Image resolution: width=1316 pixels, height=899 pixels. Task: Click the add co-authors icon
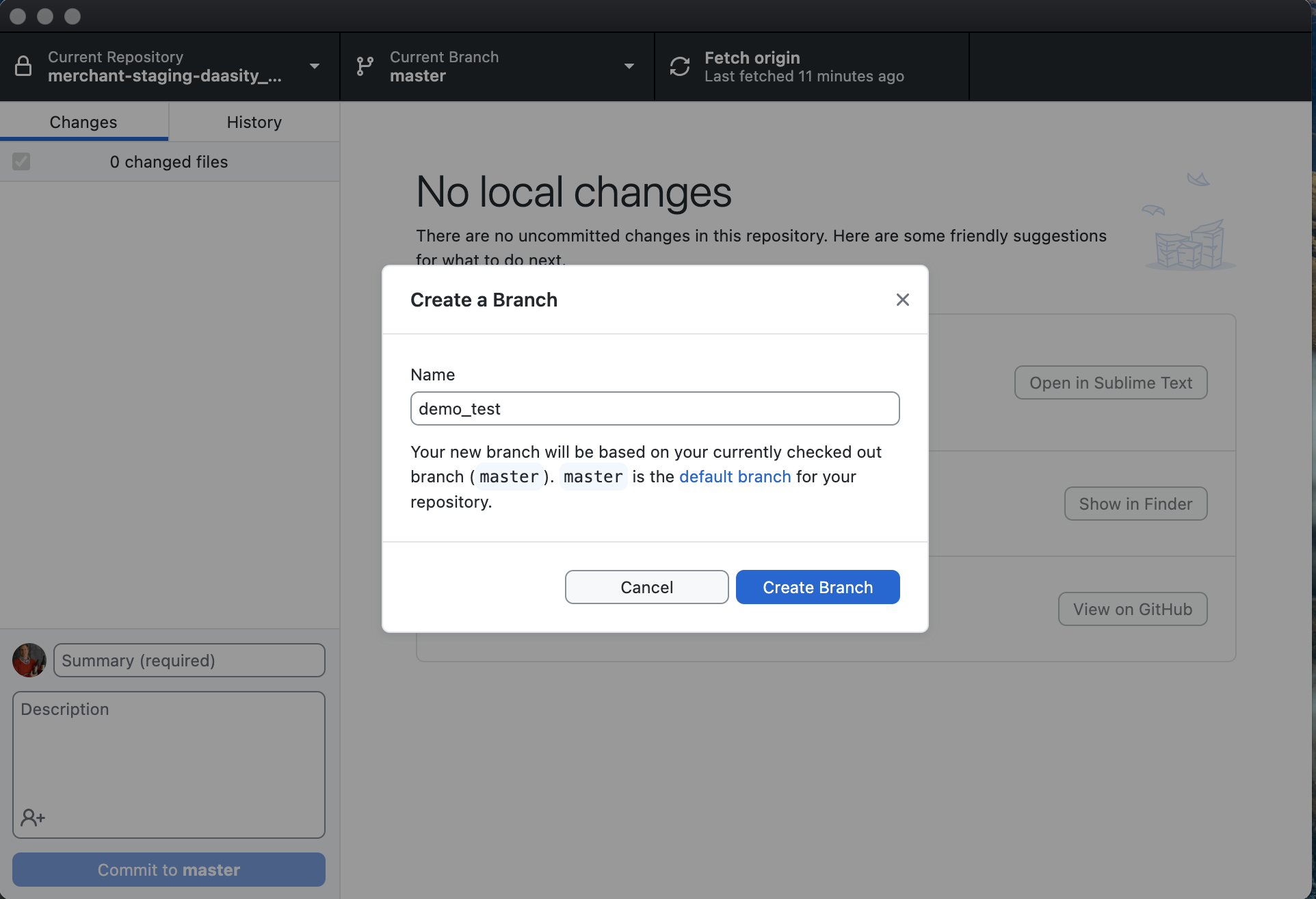32,817
